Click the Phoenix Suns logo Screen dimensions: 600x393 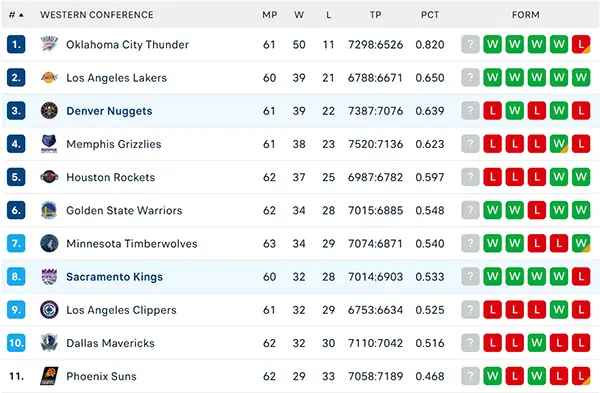click(x=49, y=376)
